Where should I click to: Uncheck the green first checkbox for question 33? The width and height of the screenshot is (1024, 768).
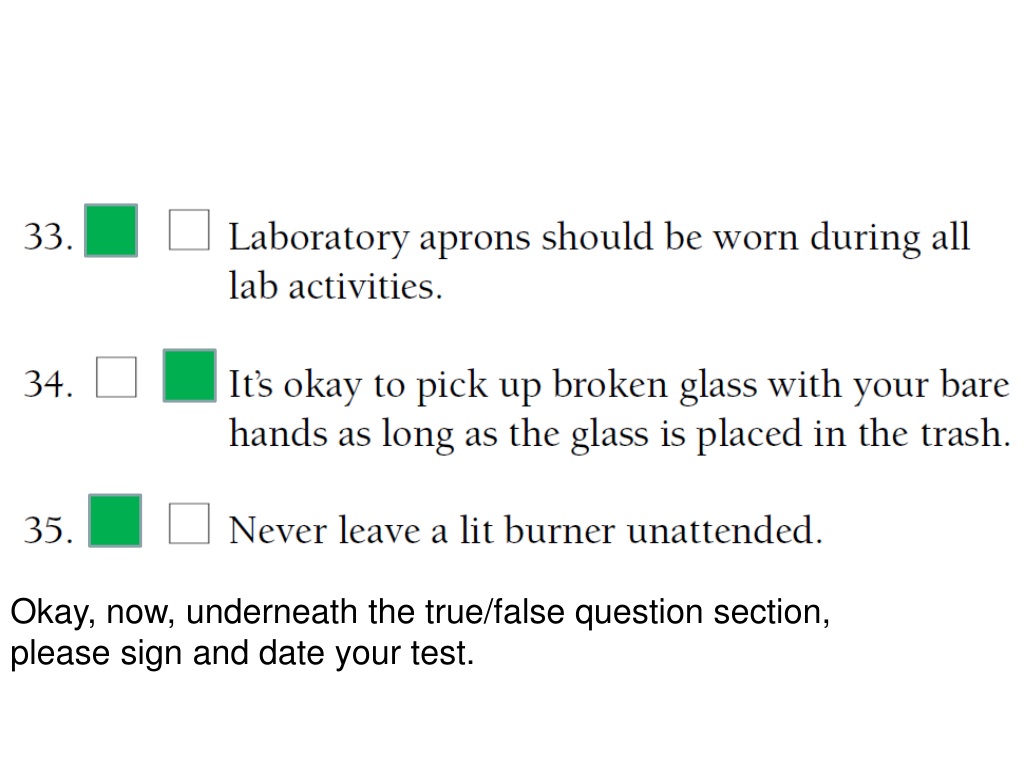click(111, 231)
